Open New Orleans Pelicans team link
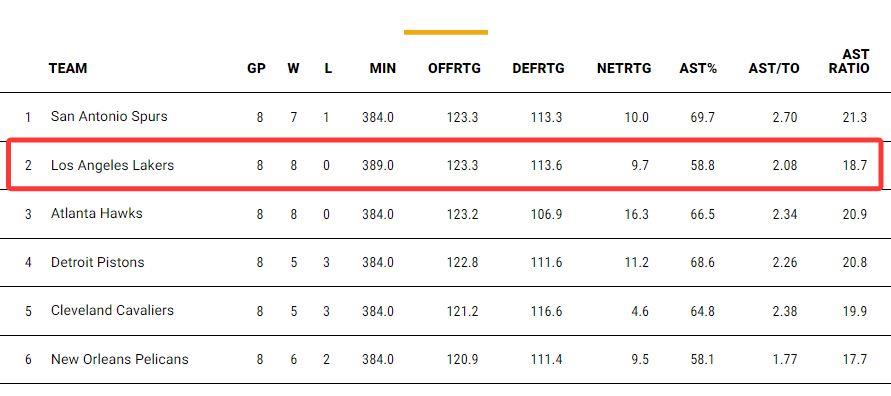This screenshot has height=396, width=891. tap(119, 360)
